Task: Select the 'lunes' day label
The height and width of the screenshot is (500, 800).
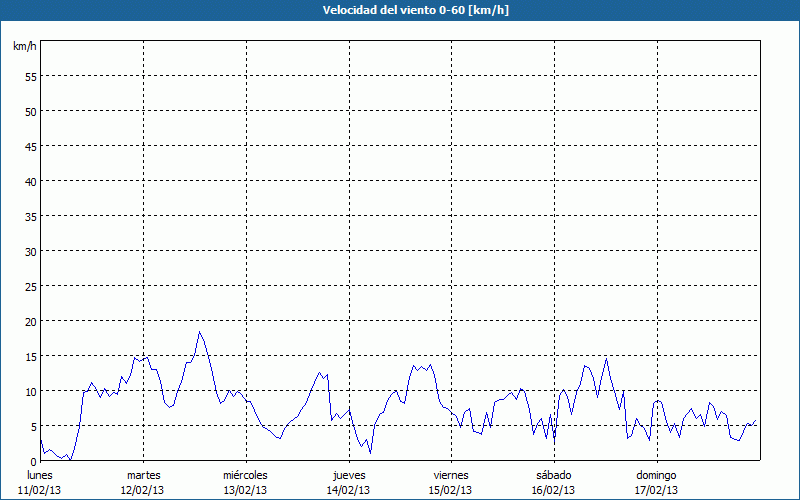Action: coord(40,474)
